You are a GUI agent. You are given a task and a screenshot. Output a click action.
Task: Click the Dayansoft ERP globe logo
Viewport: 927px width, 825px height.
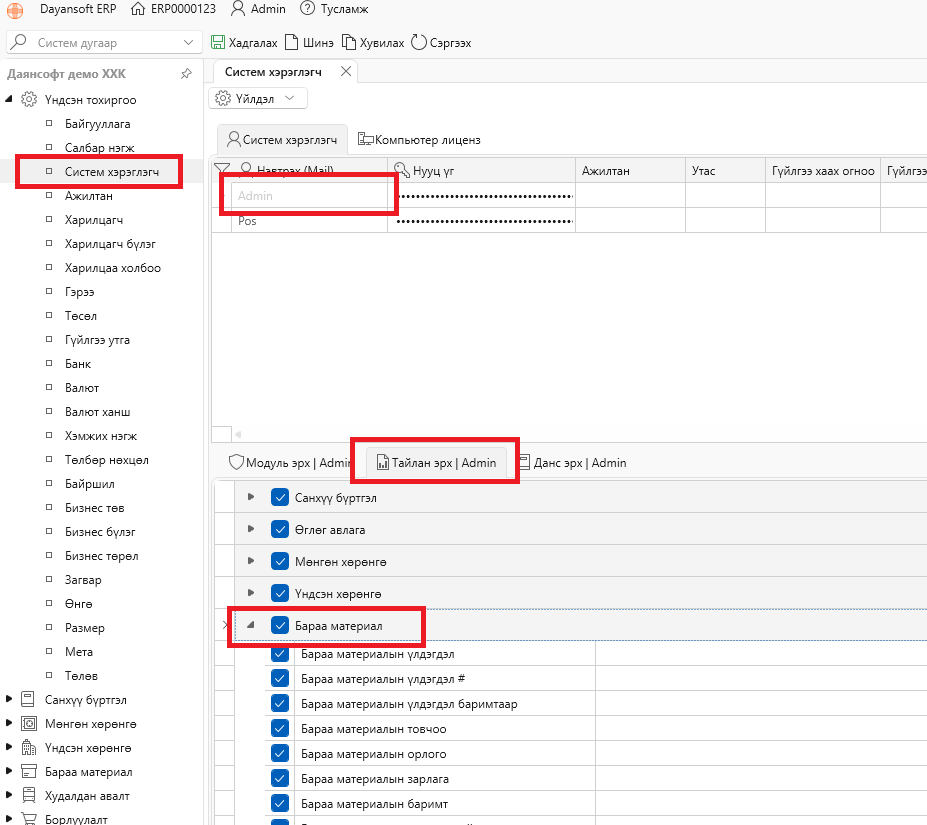(15, 10)
